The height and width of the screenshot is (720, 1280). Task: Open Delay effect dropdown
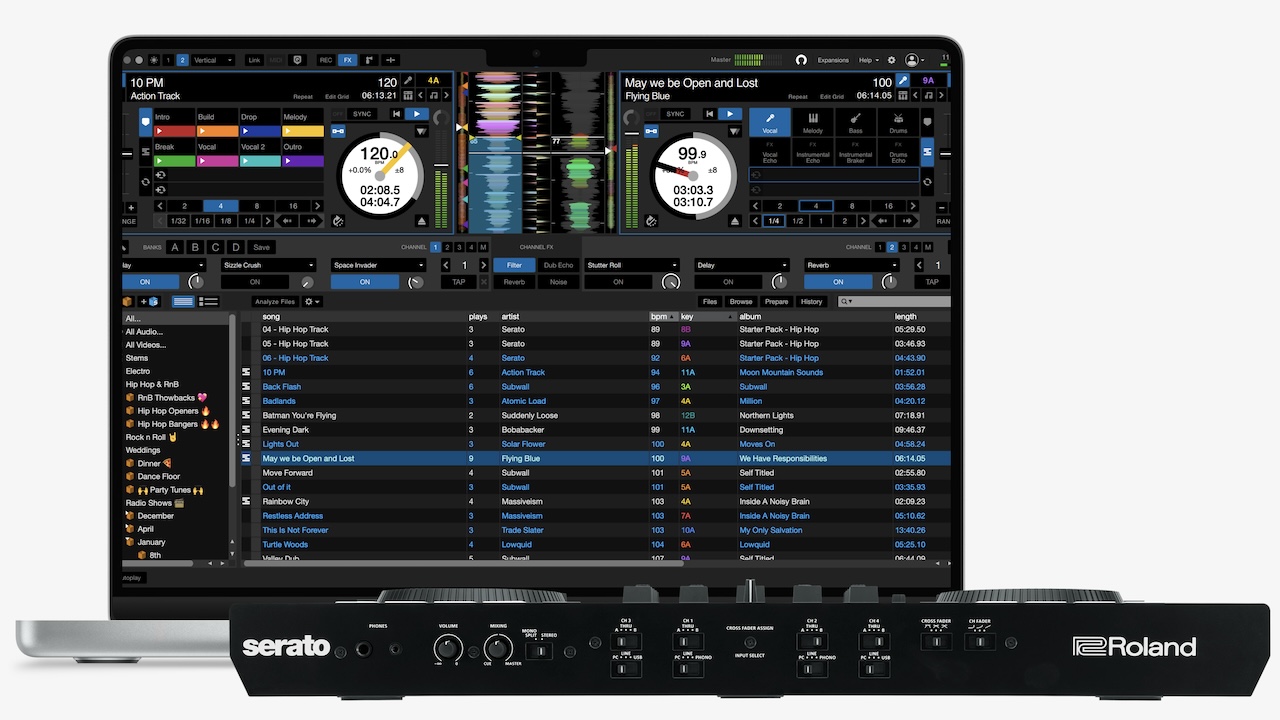click(x=742, y=265)
